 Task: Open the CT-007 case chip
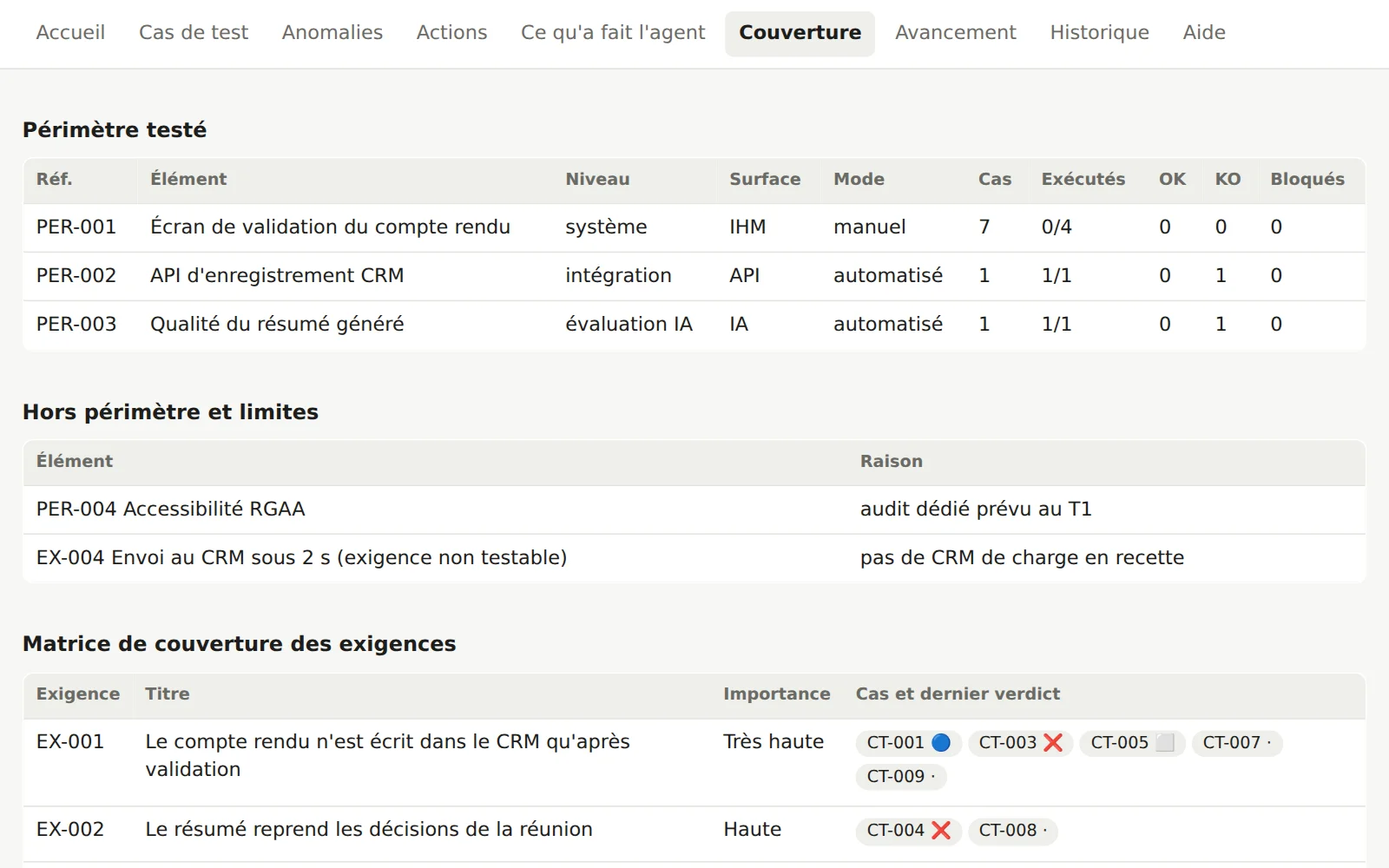pyautogui.click(x=1236, y=743)
